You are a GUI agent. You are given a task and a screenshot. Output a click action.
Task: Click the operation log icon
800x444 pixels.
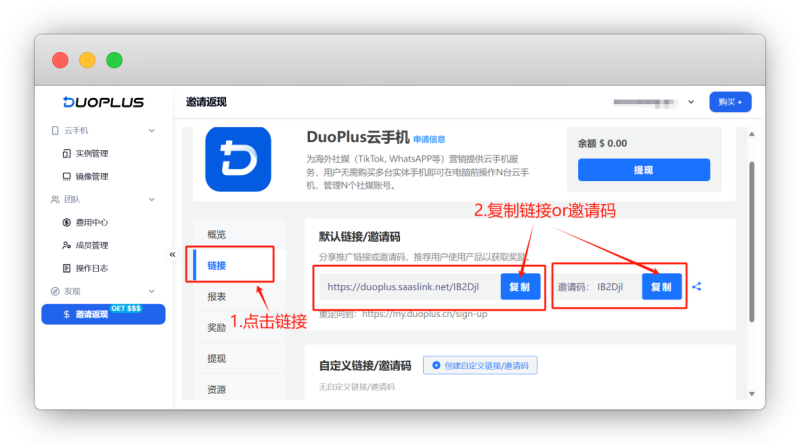[x=66, y=268]
